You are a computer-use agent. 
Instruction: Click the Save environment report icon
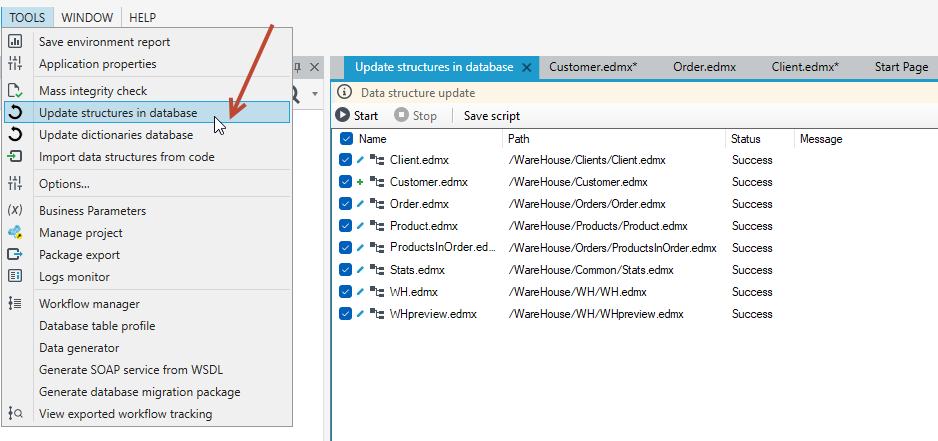(x=15, y=41)
